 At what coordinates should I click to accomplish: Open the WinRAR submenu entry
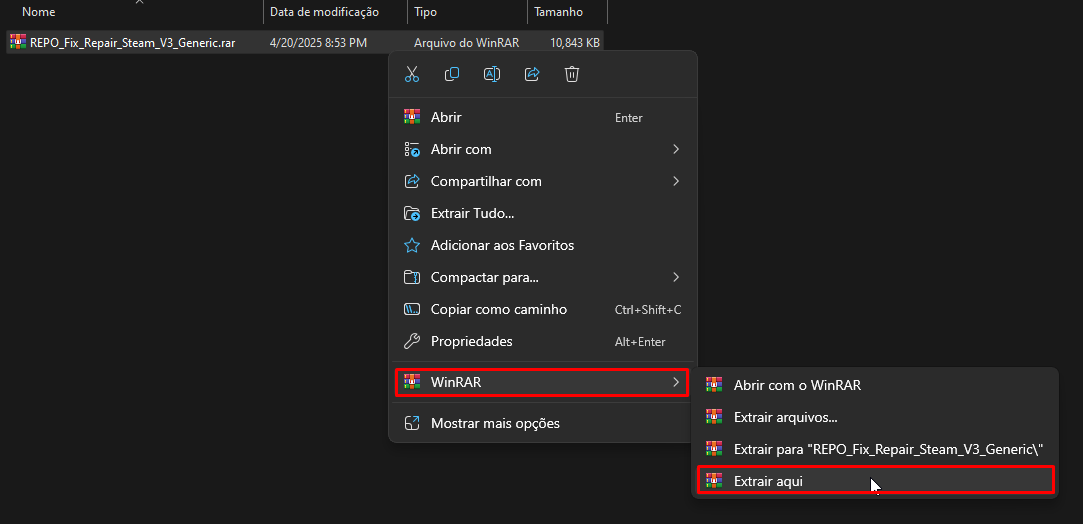(x=542, y=382)
